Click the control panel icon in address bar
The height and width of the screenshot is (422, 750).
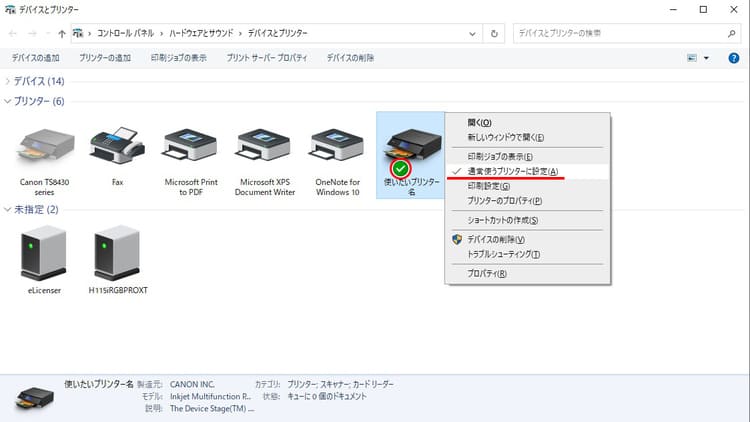(x=78, y=33)
